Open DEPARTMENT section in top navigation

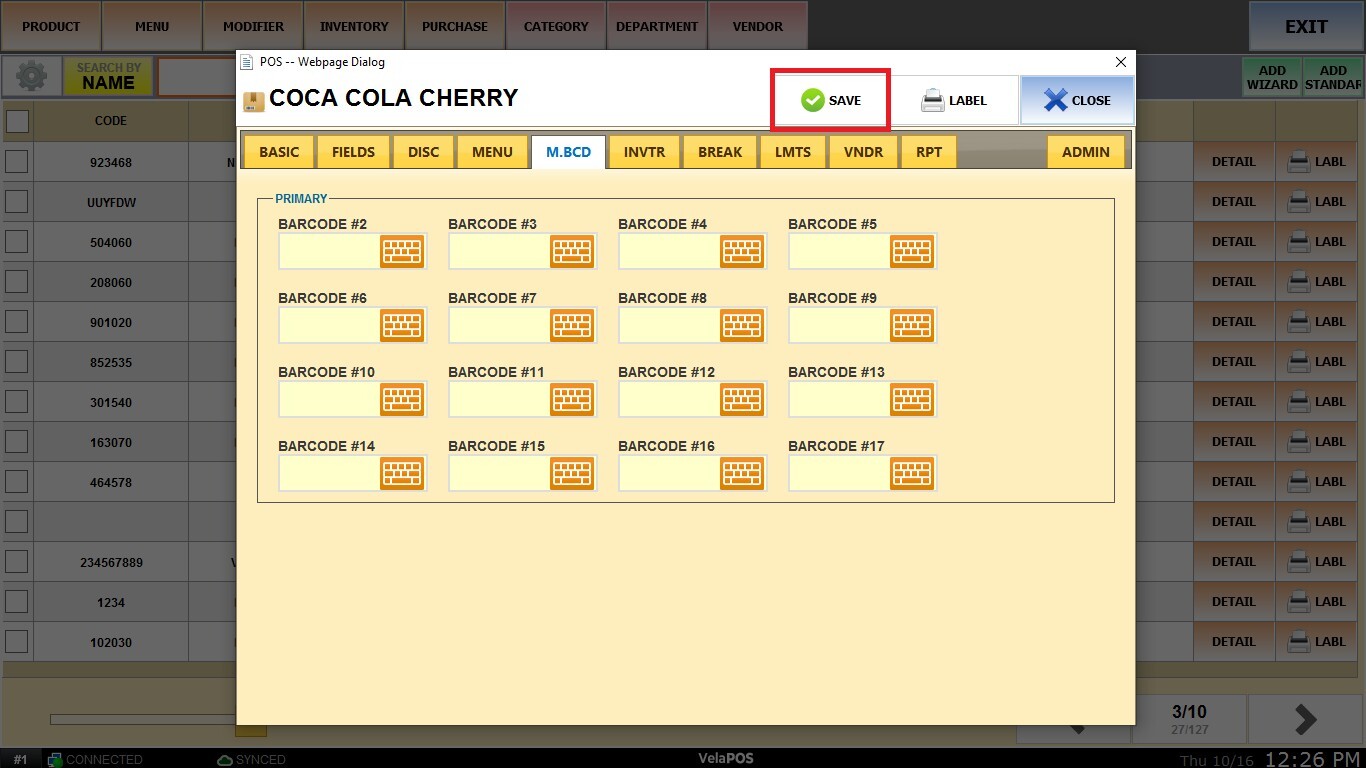pos(657,26)
